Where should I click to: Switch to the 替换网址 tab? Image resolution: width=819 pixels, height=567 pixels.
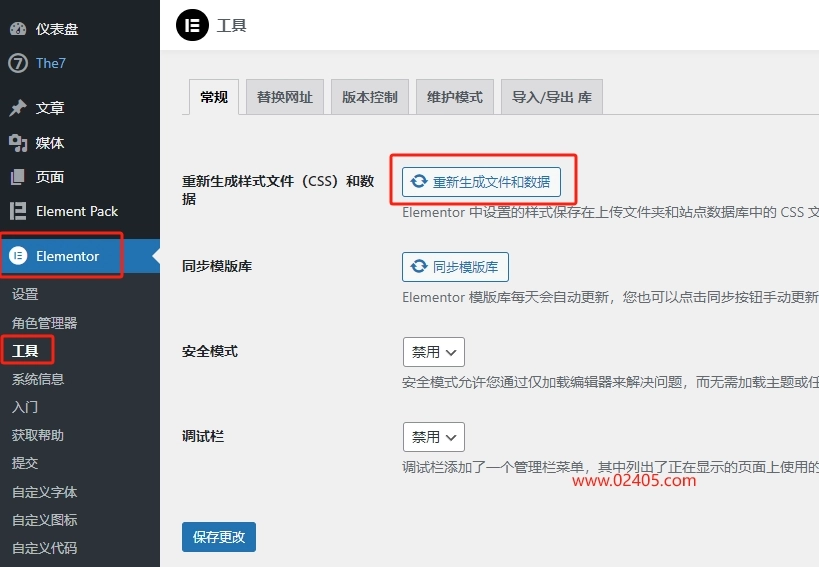tap(284, 97)
